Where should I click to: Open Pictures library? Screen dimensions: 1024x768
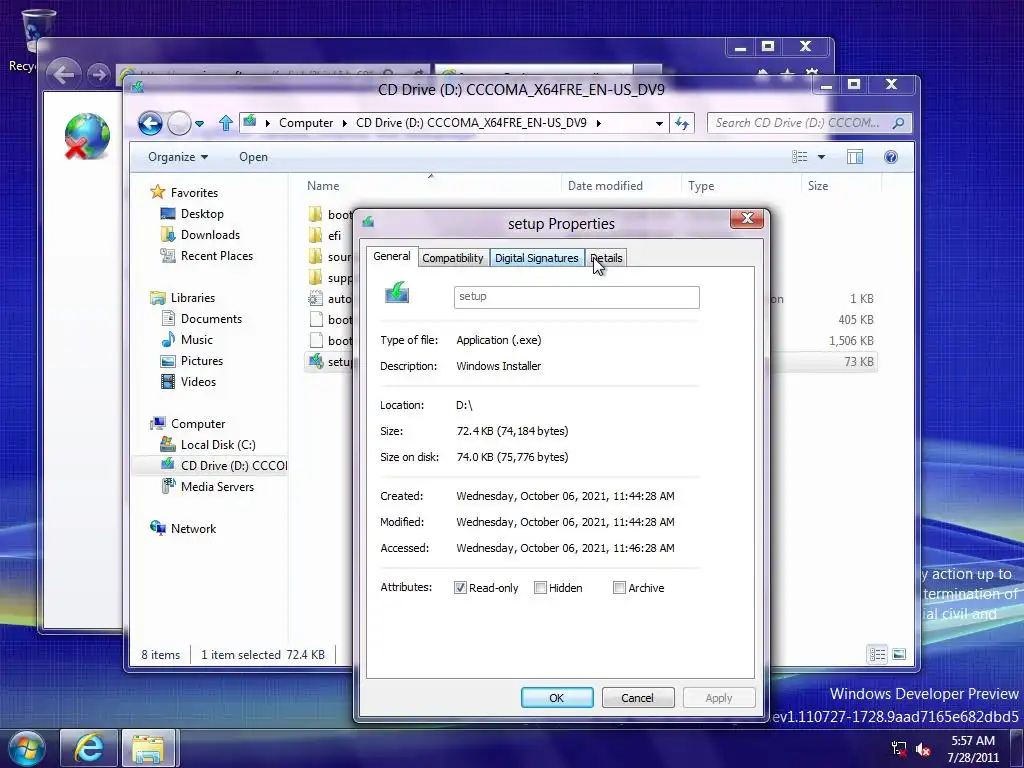tap(201, 360)
